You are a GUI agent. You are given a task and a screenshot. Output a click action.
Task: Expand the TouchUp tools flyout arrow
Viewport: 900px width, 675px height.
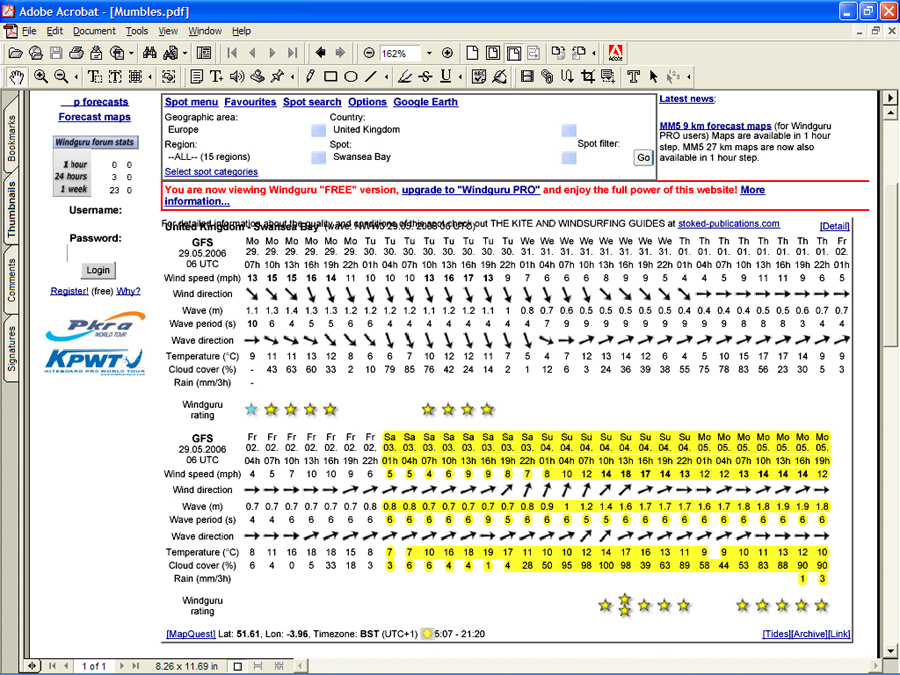688,76
